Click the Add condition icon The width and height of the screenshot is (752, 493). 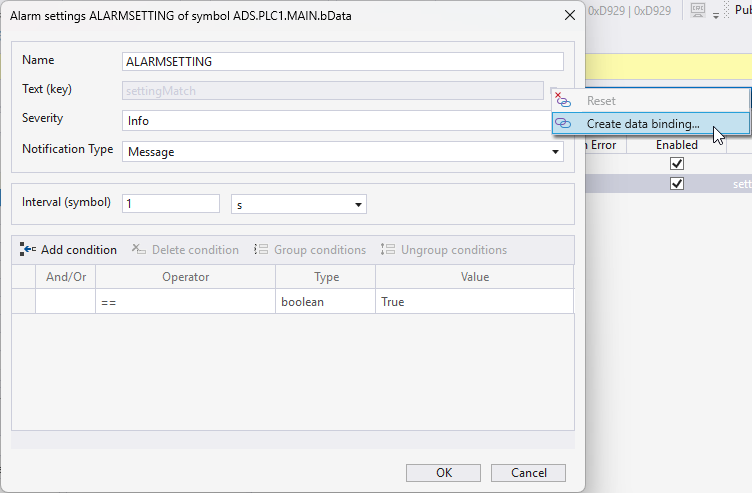click(27, 249)
